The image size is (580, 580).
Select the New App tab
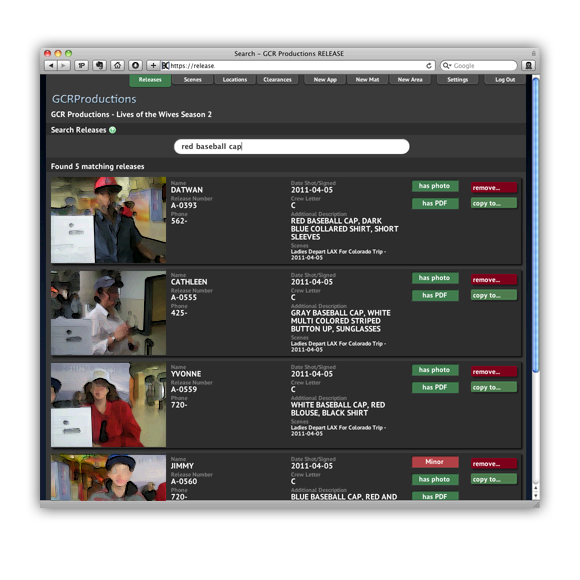tap(325, 80)
